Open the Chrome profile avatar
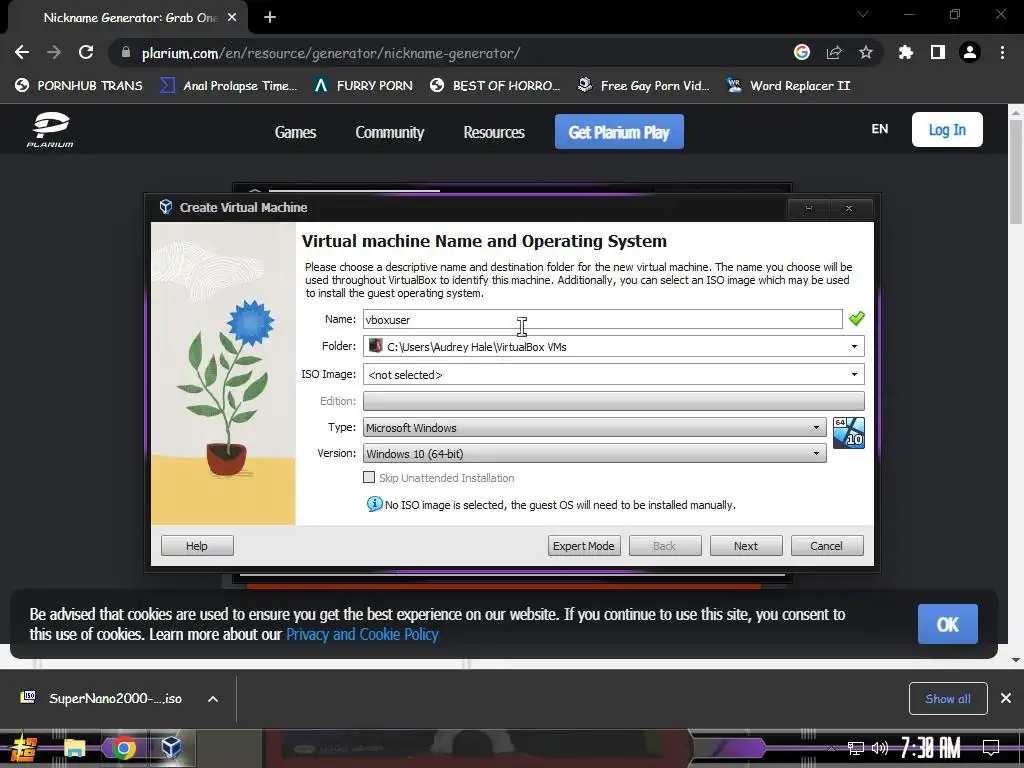 (970, 52)
